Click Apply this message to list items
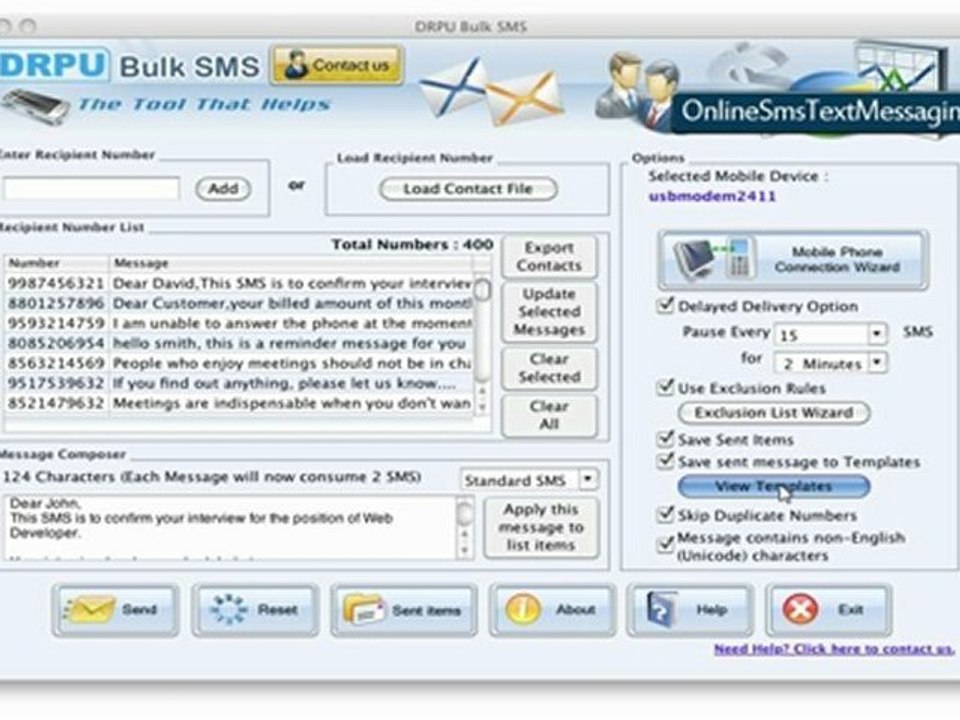 (x=541, y=527)
